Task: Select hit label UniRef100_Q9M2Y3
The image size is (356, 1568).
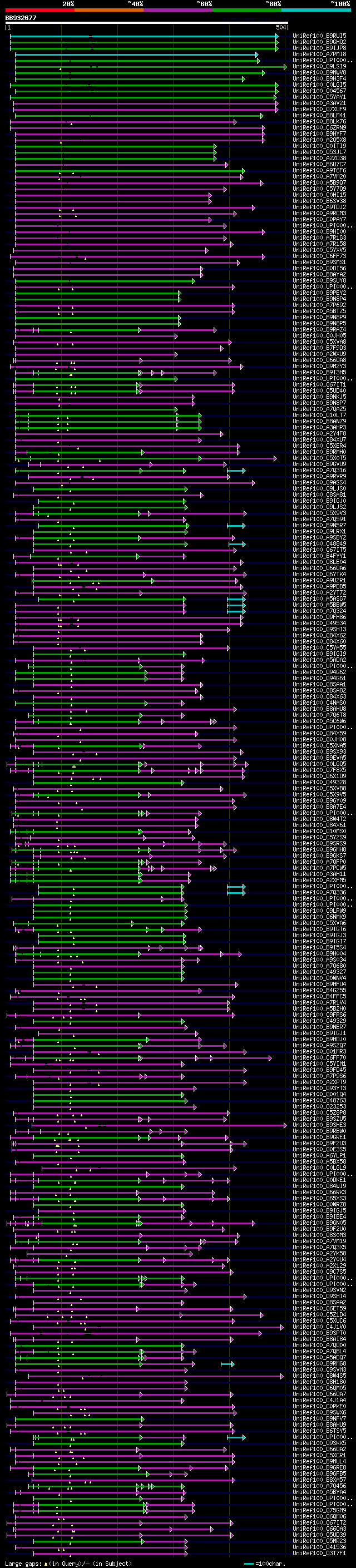Action: click(319, 367)
